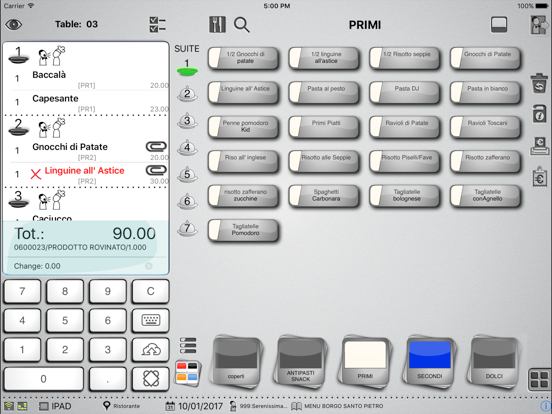Tap the keyboard icon on keypad
The image size is (552, 414).
pyautogui.click(x=150, y=320)
